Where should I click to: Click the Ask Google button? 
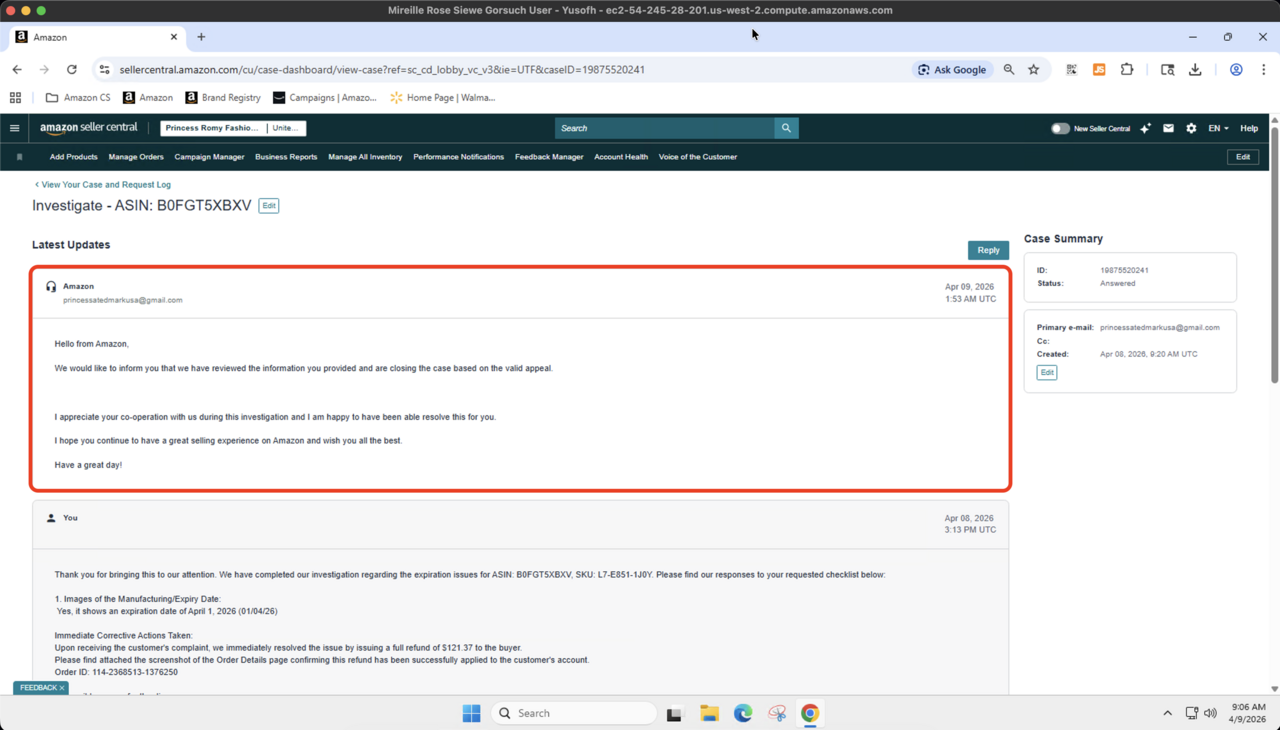[952, 70]
